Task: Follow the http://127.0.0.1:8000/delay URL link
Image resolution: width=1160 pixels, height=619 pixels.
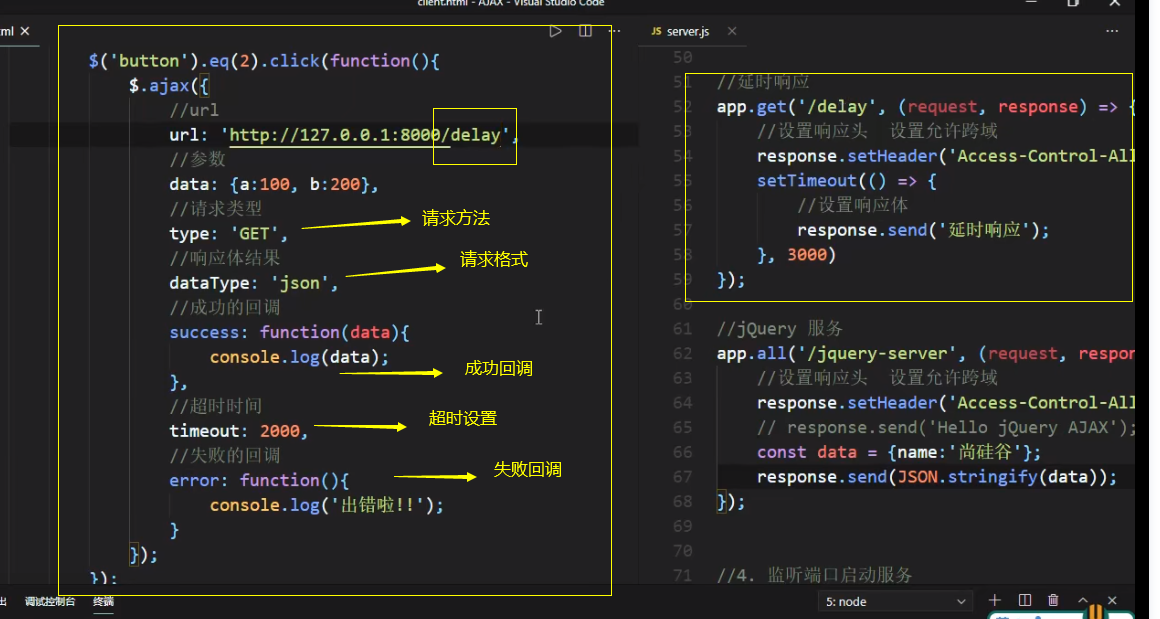Action: [365, 135]
